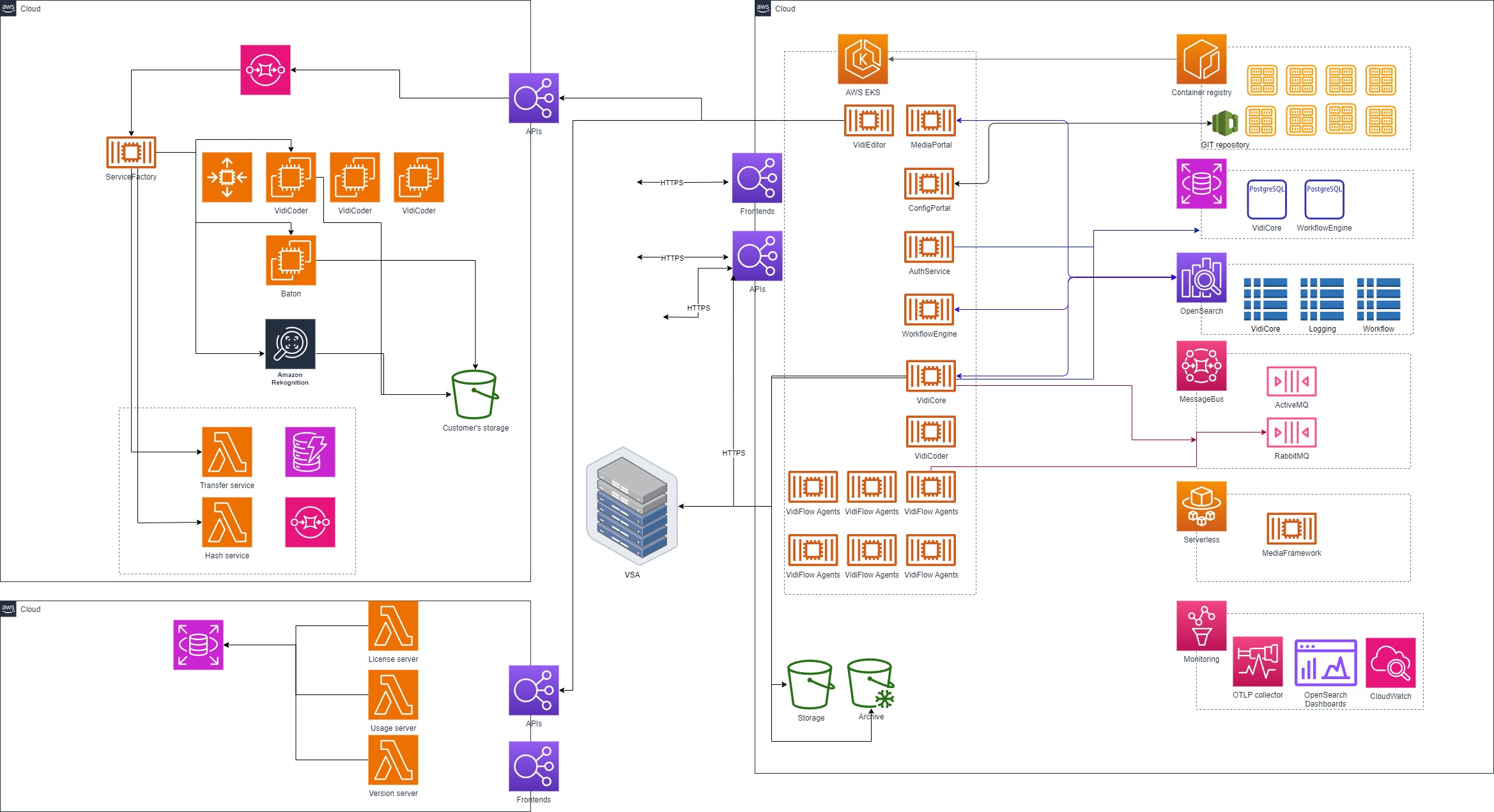1494x812 pixels.
Task: Select the PostgreSQL WorkflowEngine database box
Action: 1324,200
